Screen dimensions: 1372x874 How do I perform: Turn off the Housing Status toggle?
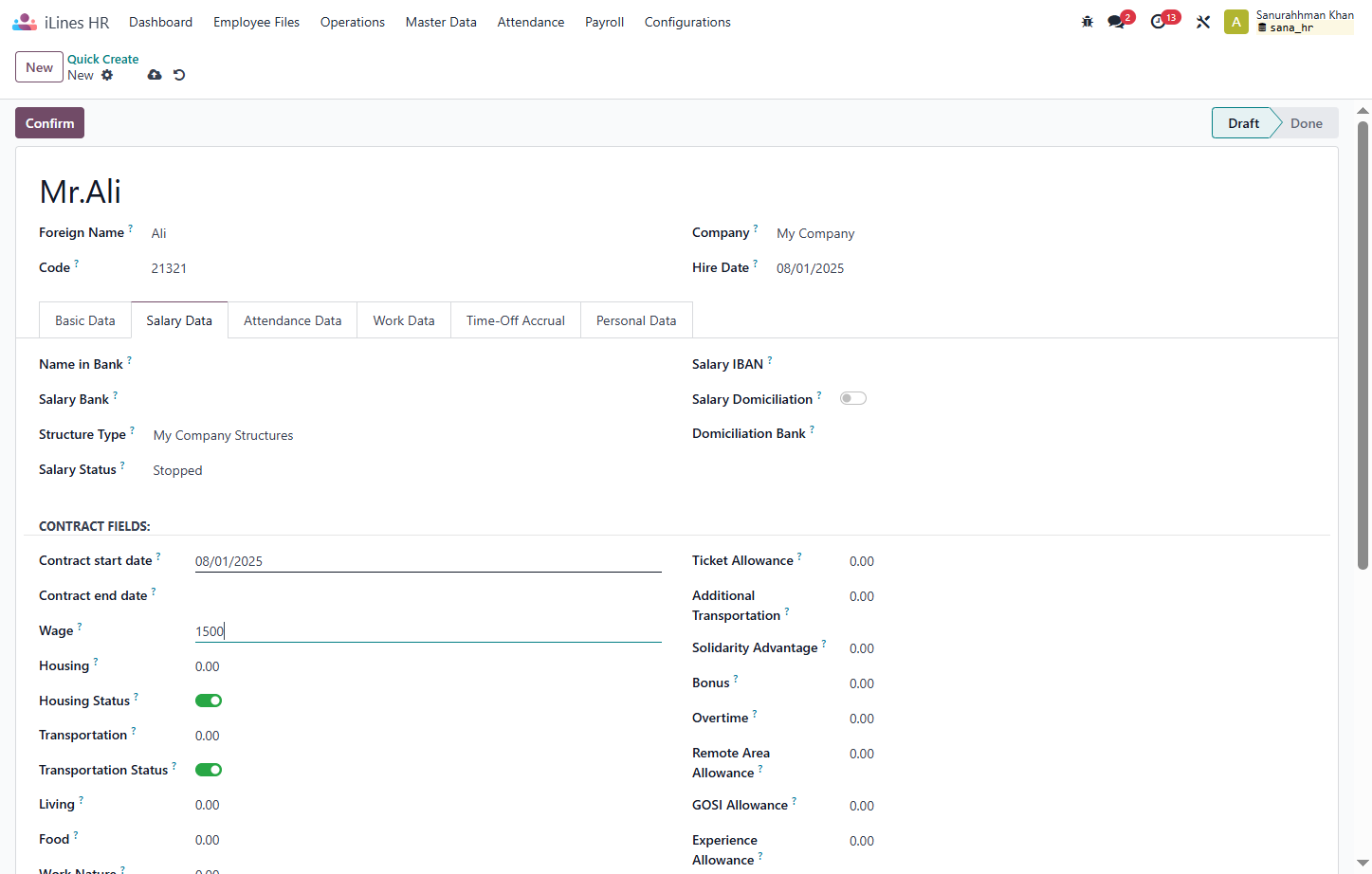(x=209, y=701)
